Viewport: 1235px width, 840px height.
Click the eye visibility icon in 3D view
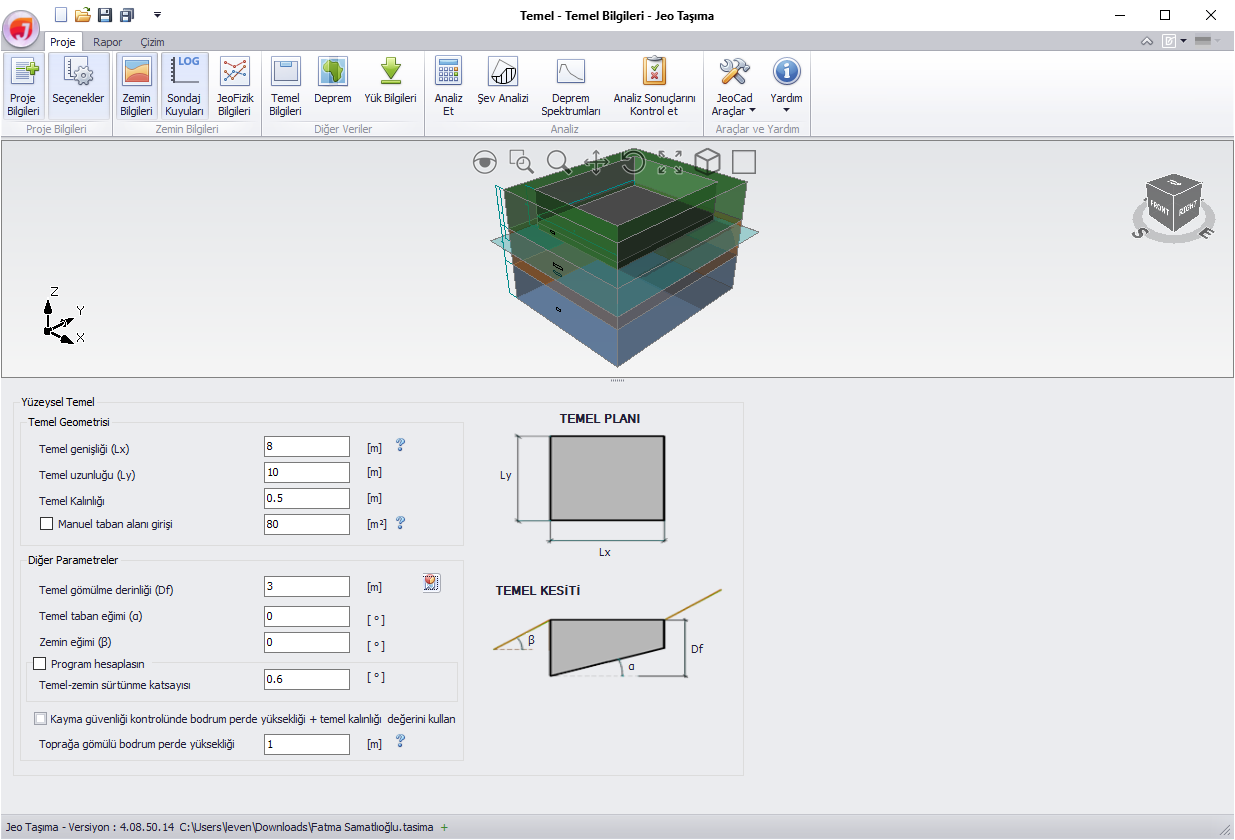coord(485,162)
